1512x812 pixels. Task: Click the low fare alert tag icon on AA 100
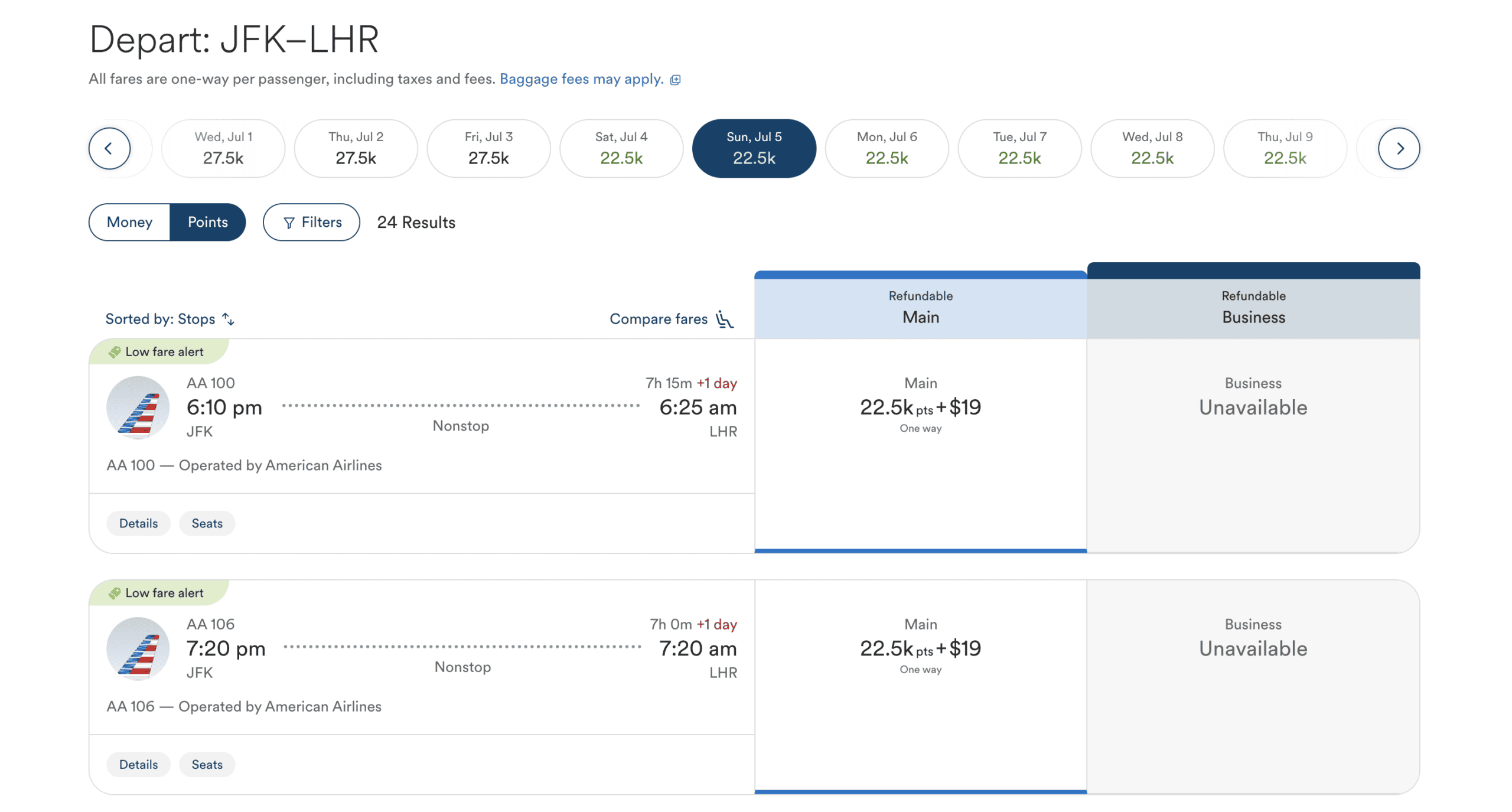point(115,351)
